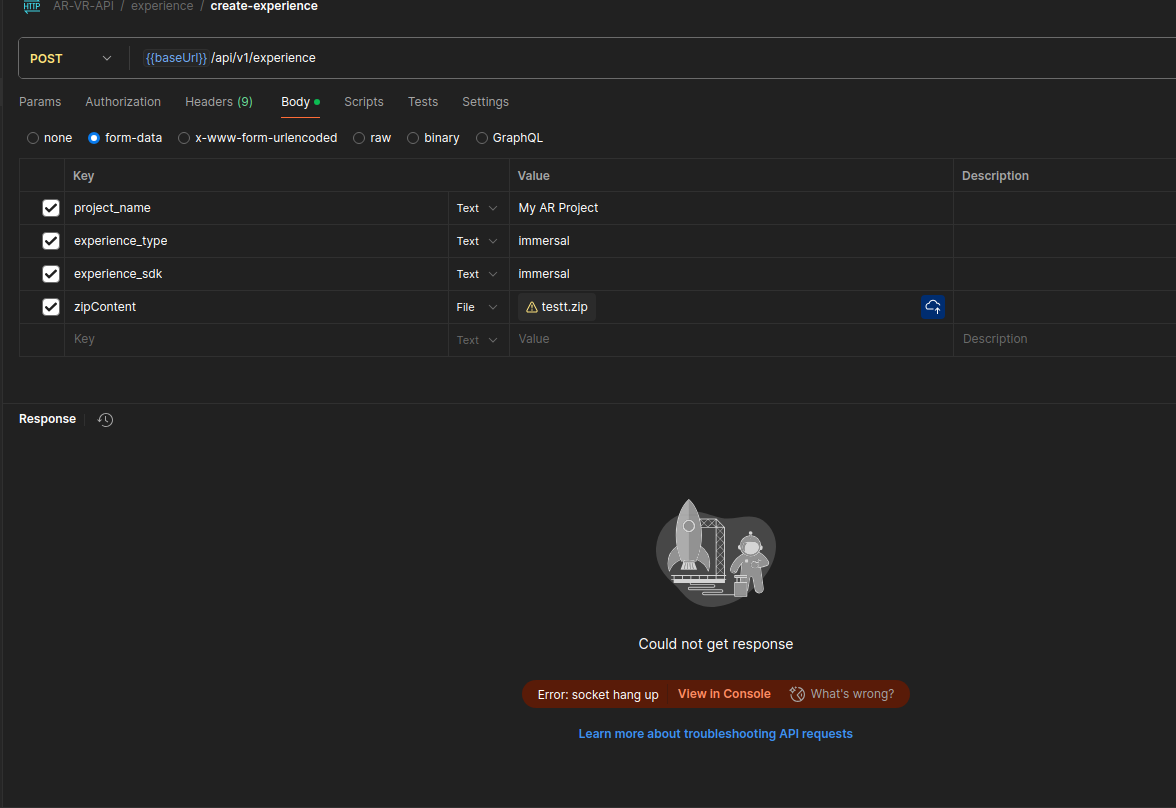1176x808 pixels.
Task: Choose the x-www-form-urlencoded body option
Action: tap(184, 138)
